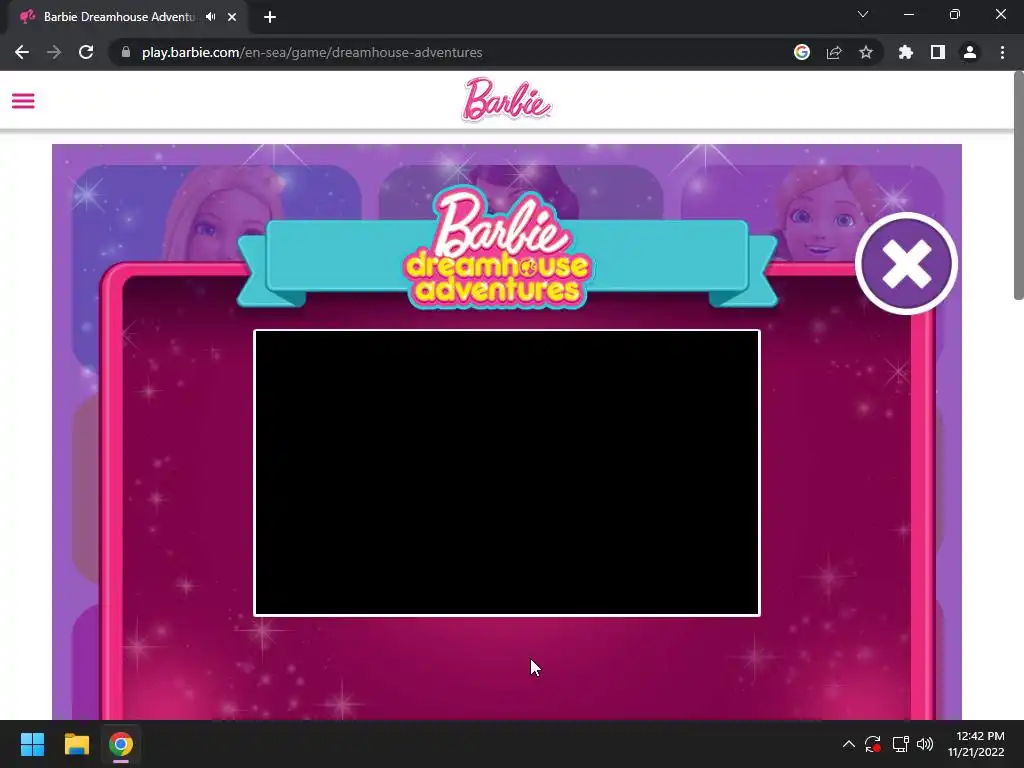Close the Barbie Dreamhouse Adventures tab
1024x768 pixels.
coord(232,17)
